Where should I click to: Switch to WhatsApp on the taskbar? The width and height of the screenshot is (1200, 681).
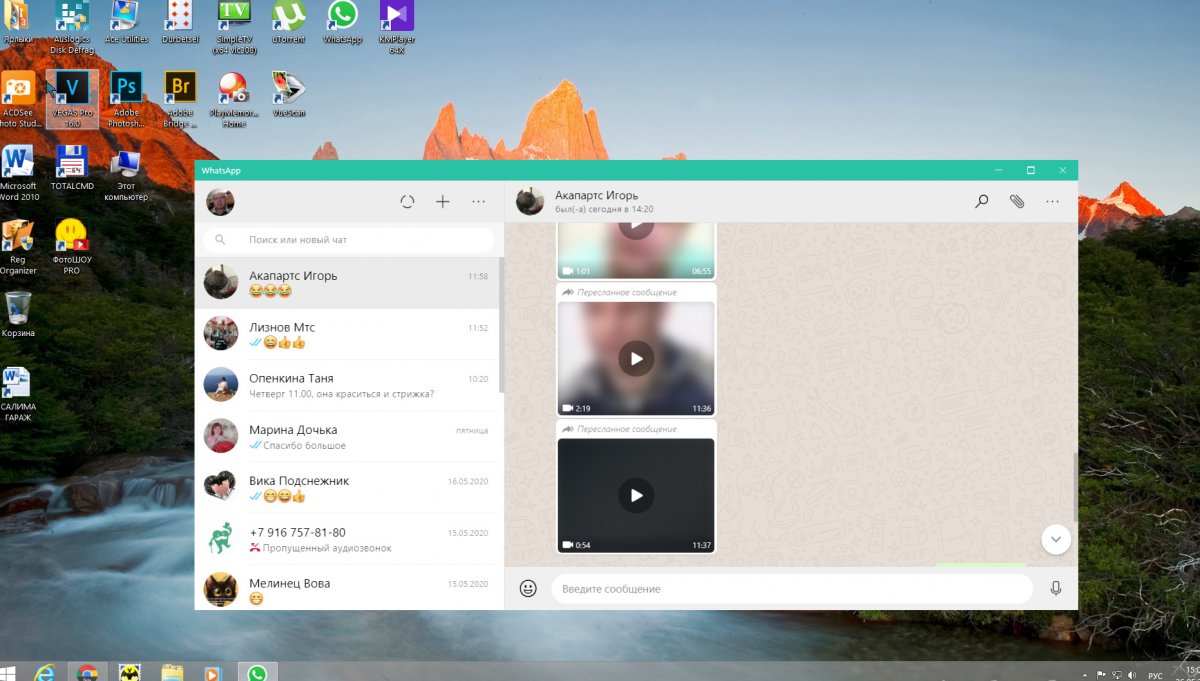click(257, 672)
